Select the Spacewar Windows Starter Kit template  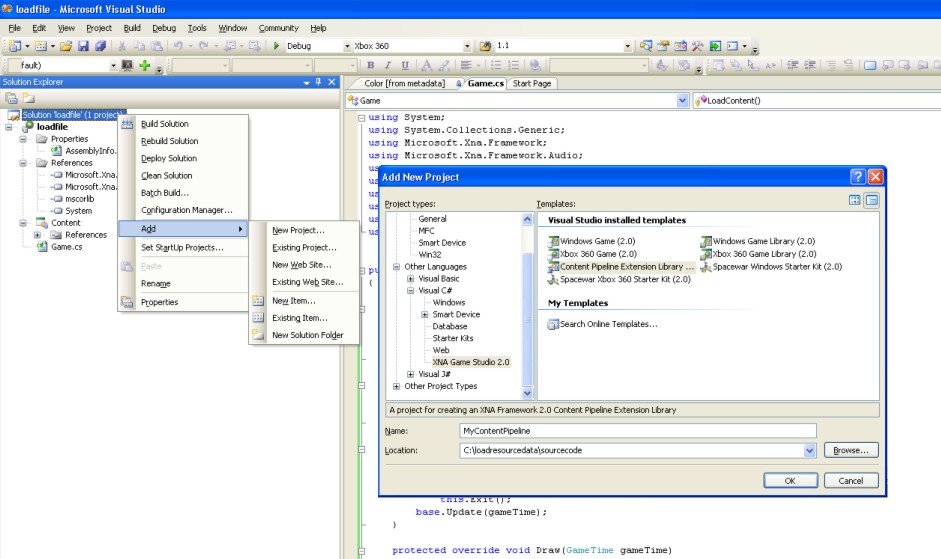pos(771,267)
